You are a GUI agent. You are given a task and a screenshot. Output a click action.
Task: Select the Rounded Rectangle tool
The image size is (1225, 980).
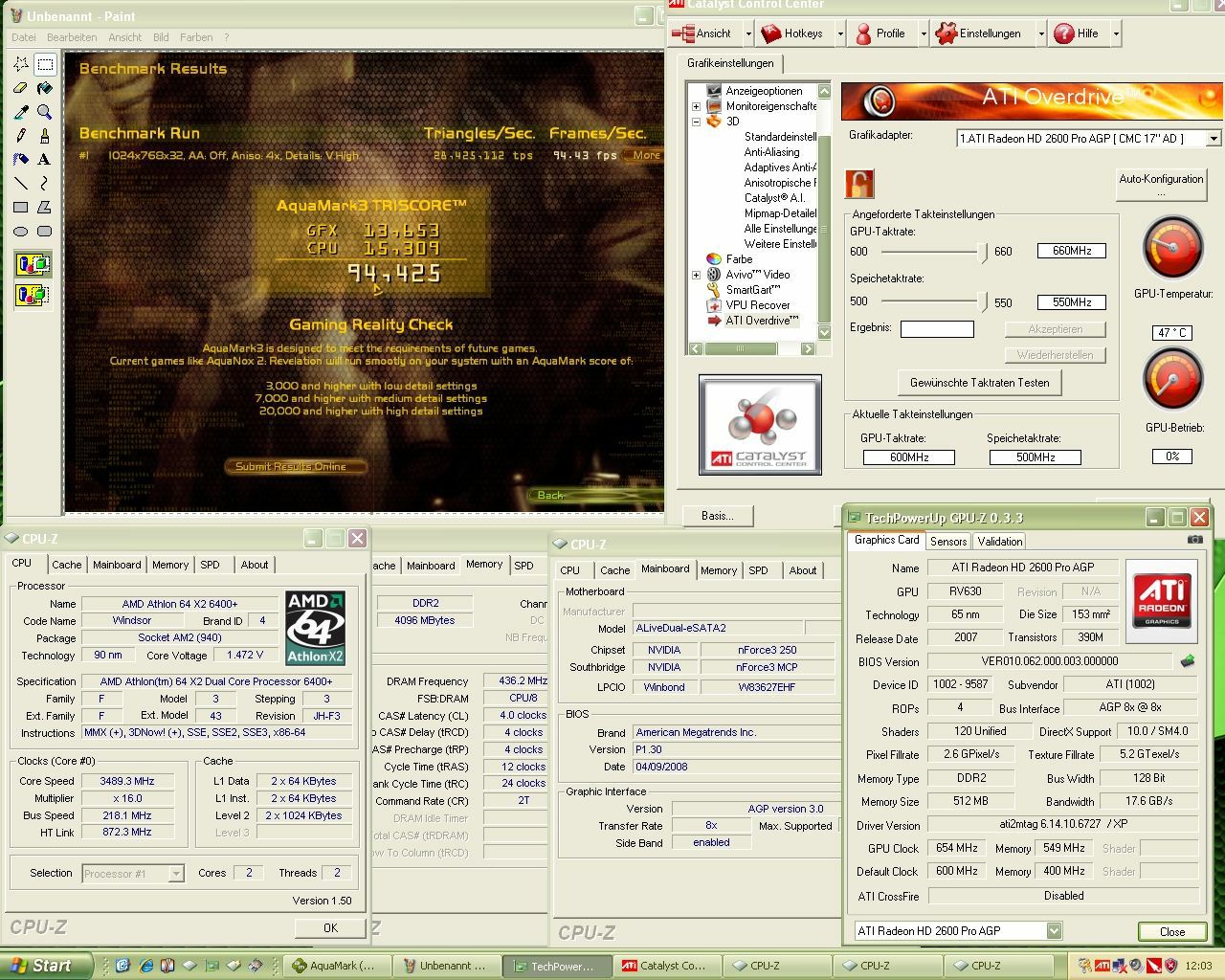click(45, 231)
